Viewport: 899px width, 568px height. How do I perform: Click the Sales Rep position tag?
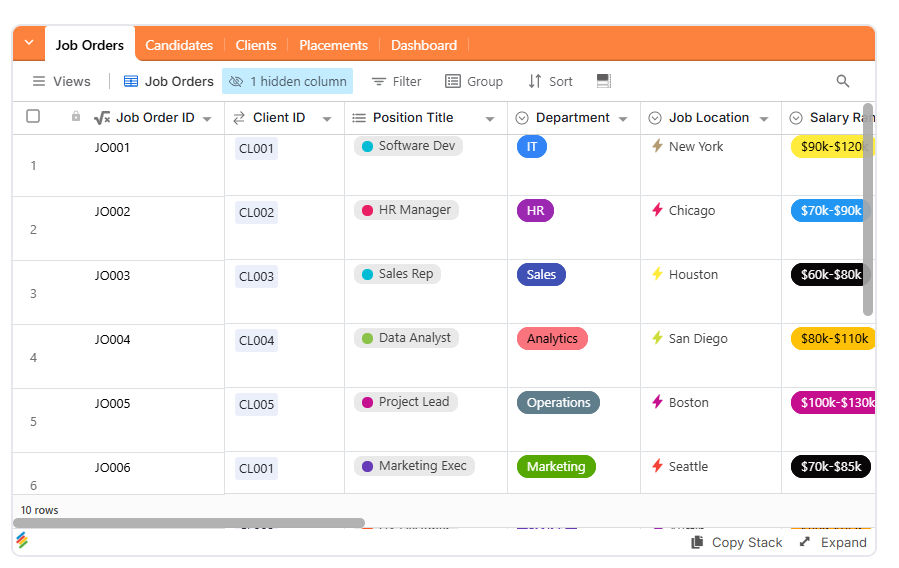(x=397, y=274)
